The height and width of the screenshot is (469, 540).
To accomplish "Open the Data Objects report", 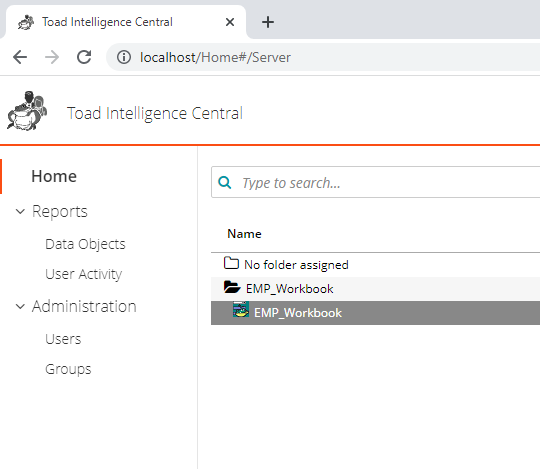I will coord(85,244).
